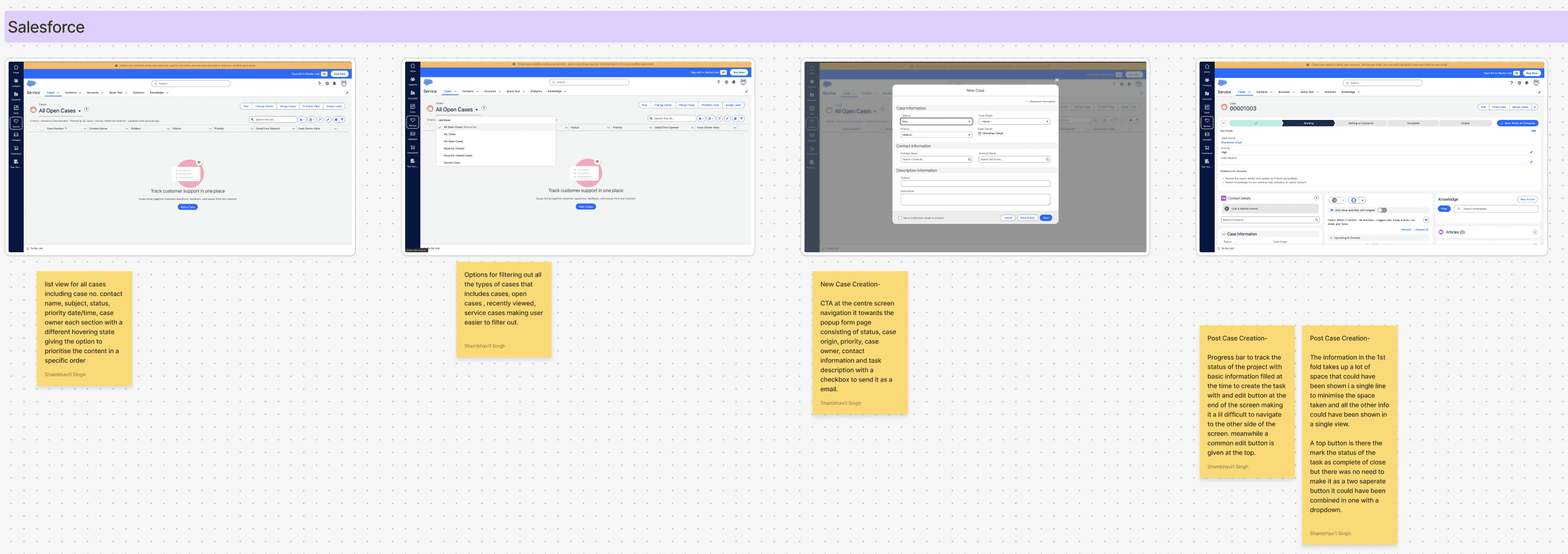The height and width of the screenshot is (554, 1568).
Task: Collapse Case Information section in case 00001003
Action: point(1224,234)
